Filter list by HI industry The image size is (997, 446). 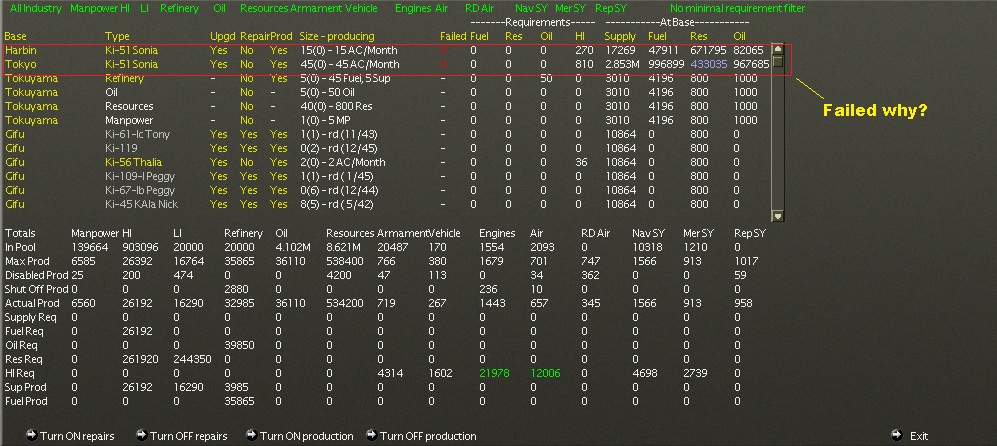125,8
